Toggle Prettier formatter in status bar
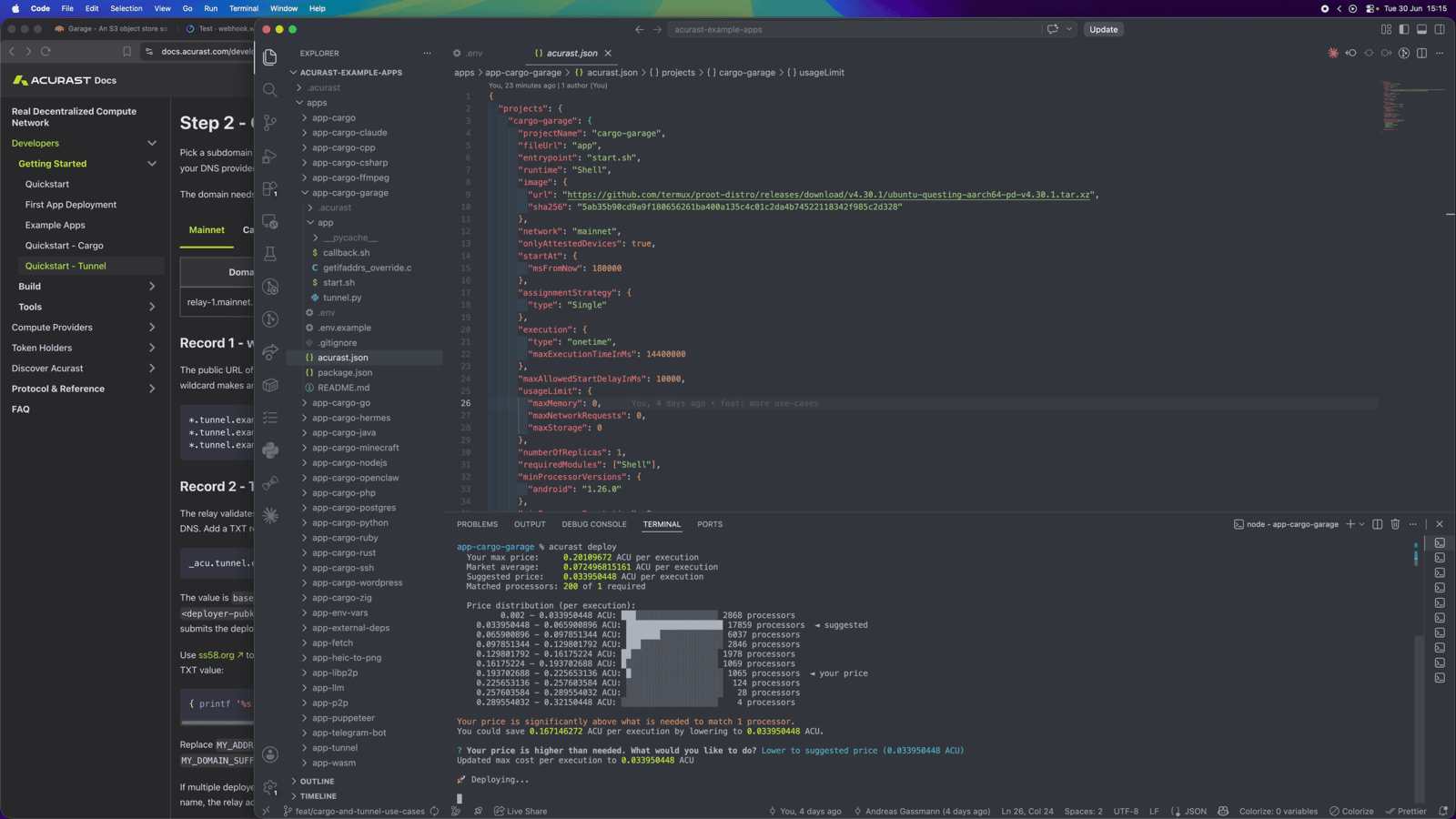Viewport: 1456px width, 819px height. (1406, 811)
